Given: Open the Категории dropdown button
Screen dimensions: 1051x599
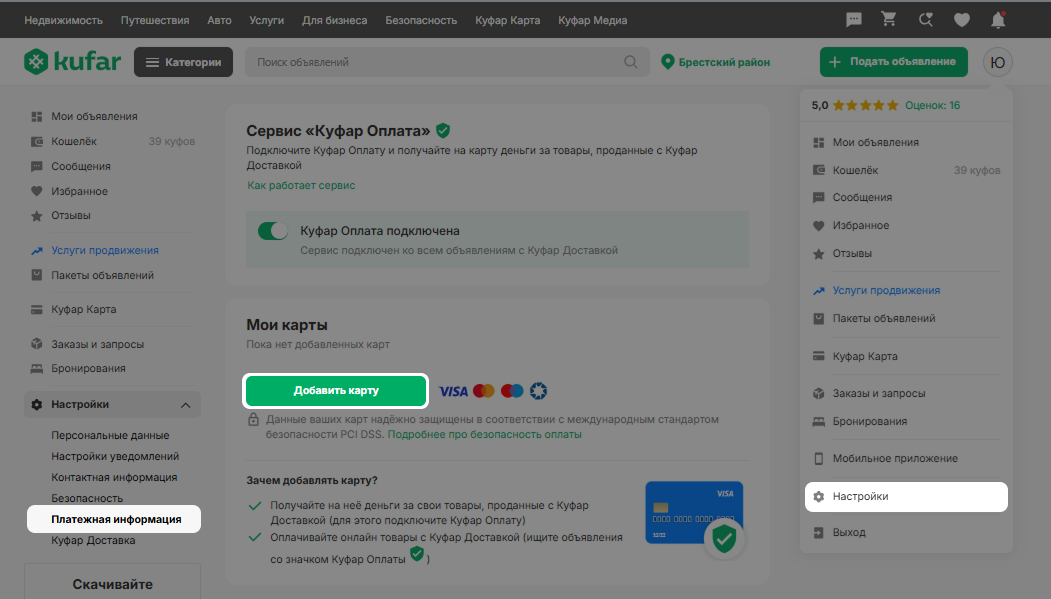Looking at the screenshot, I should click(x=184, y=62).
